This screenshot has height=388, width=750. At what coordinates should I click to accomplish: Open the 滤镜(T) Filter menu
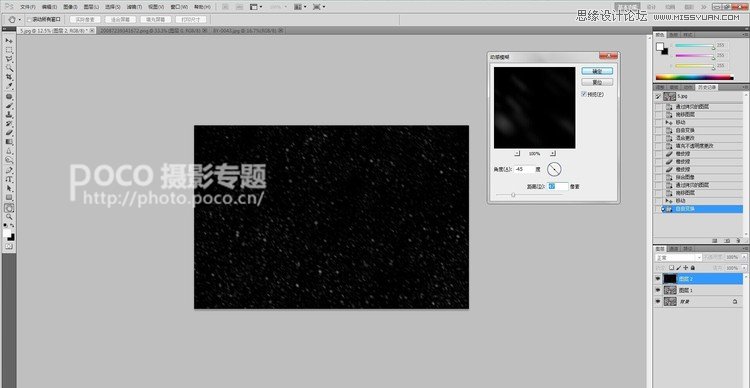134,7
